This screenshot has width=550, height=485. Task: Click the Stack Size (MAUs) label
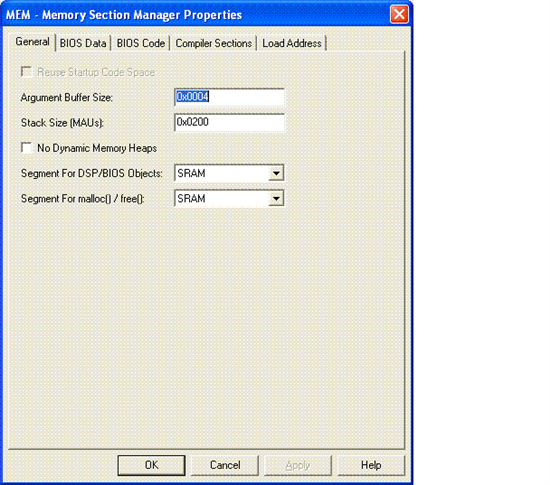click(x=62, y=123)
